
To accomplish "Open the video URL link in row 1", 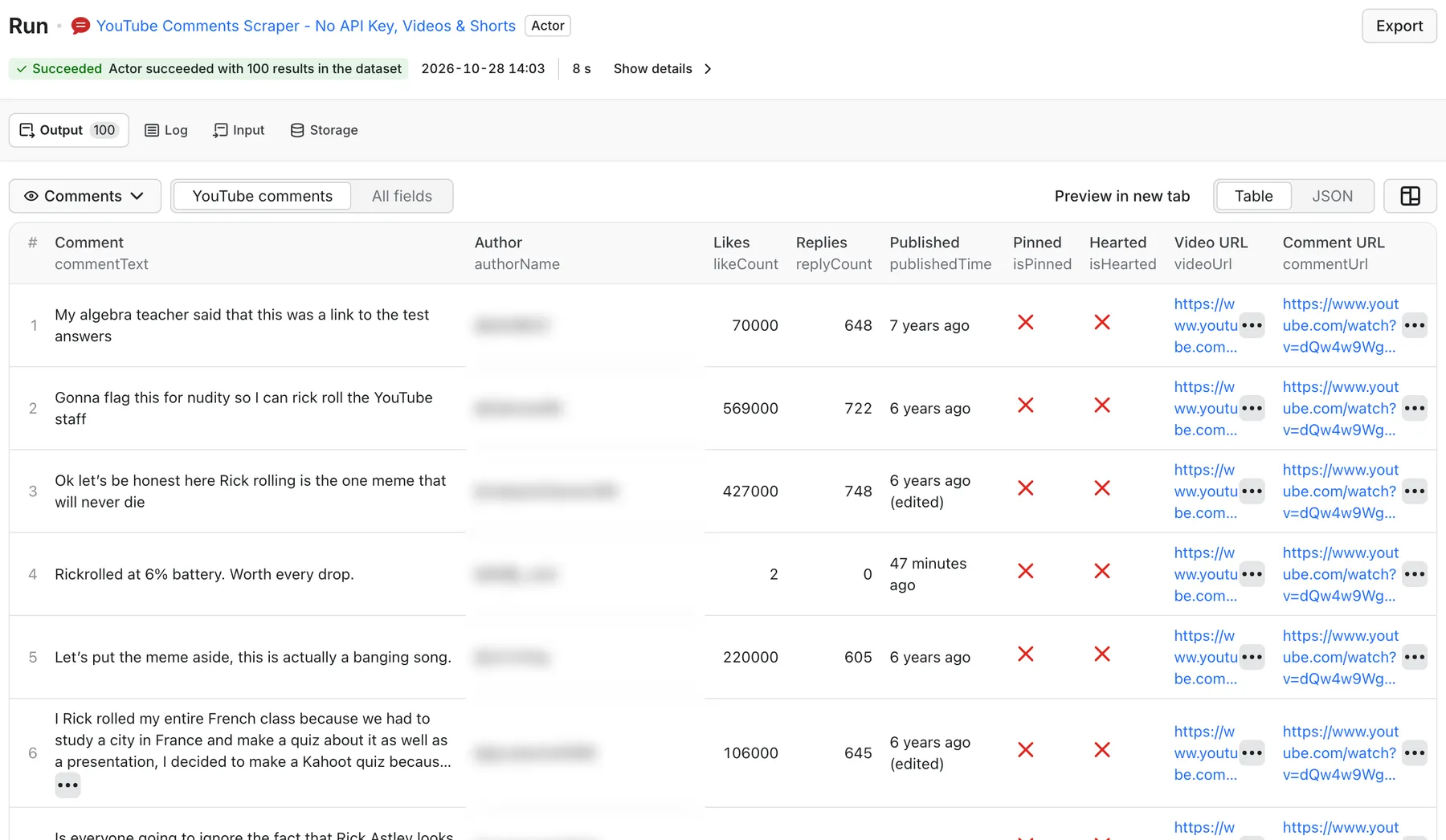I will 1205,325.
